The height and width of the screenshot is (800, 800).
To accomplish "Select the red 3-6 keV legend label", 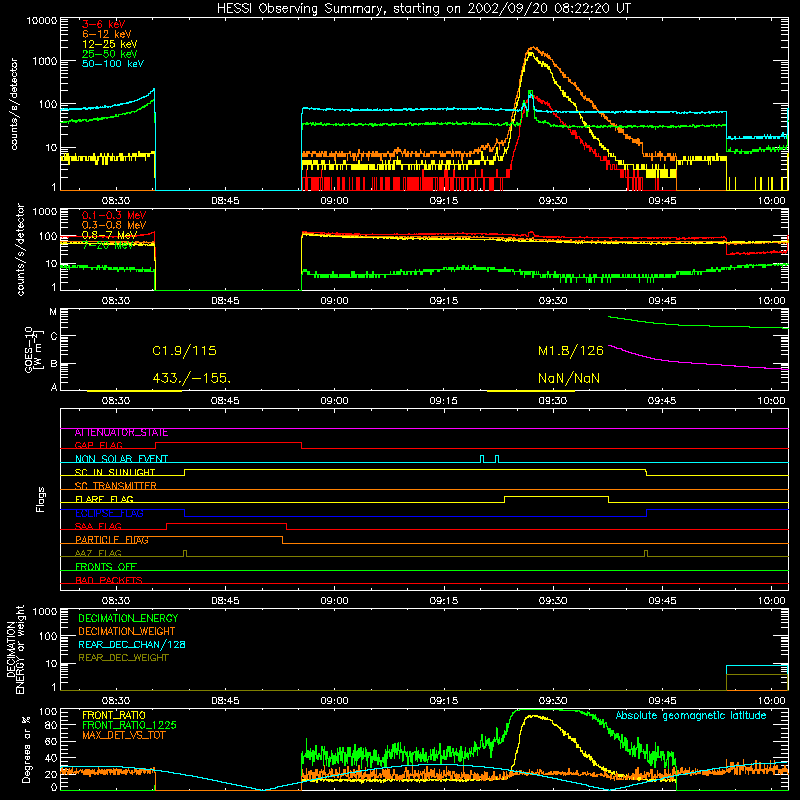I will click(104, 24).
